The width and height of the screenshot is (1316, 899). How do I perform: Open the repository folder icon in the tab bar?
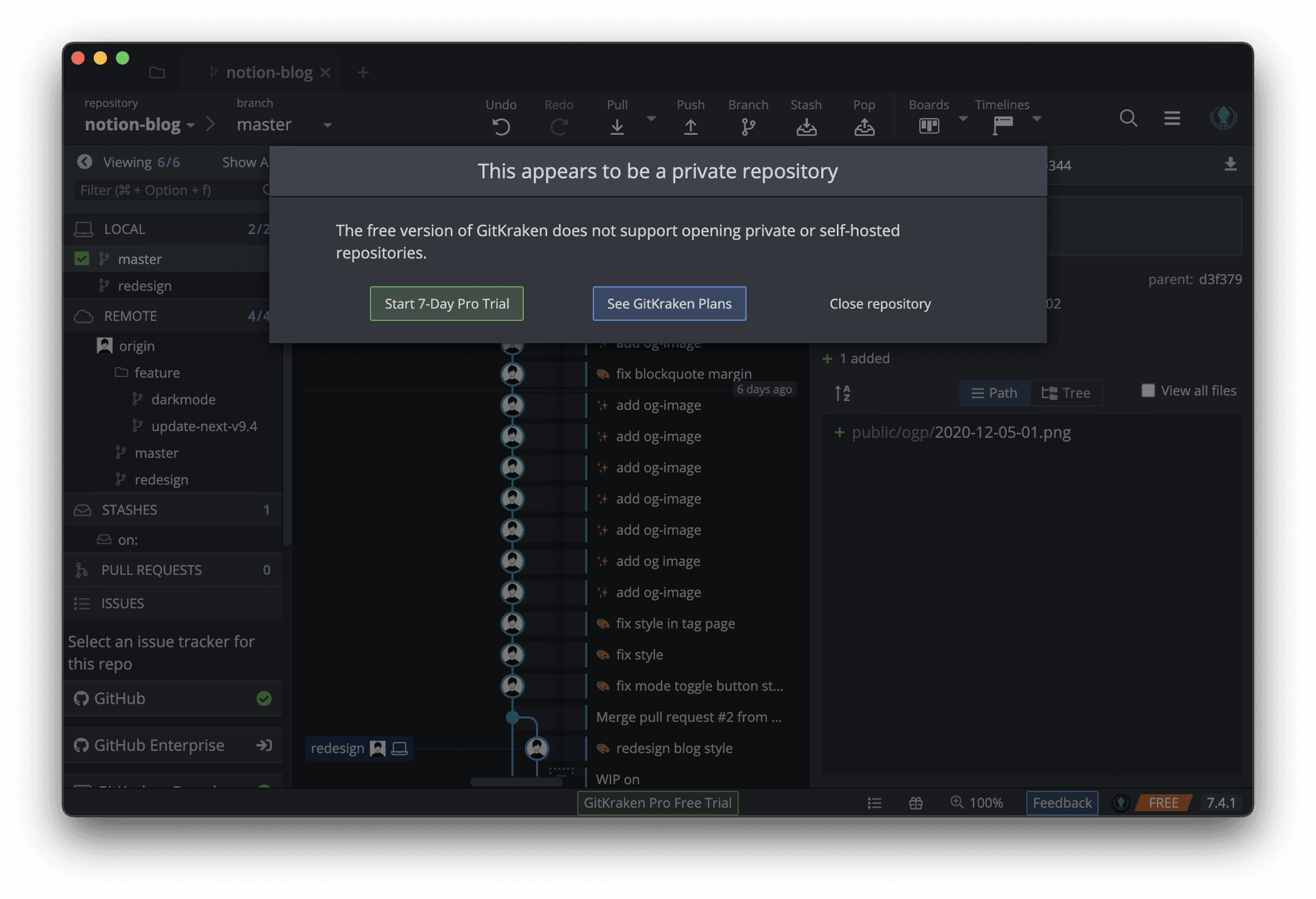(x=157, y=72)
